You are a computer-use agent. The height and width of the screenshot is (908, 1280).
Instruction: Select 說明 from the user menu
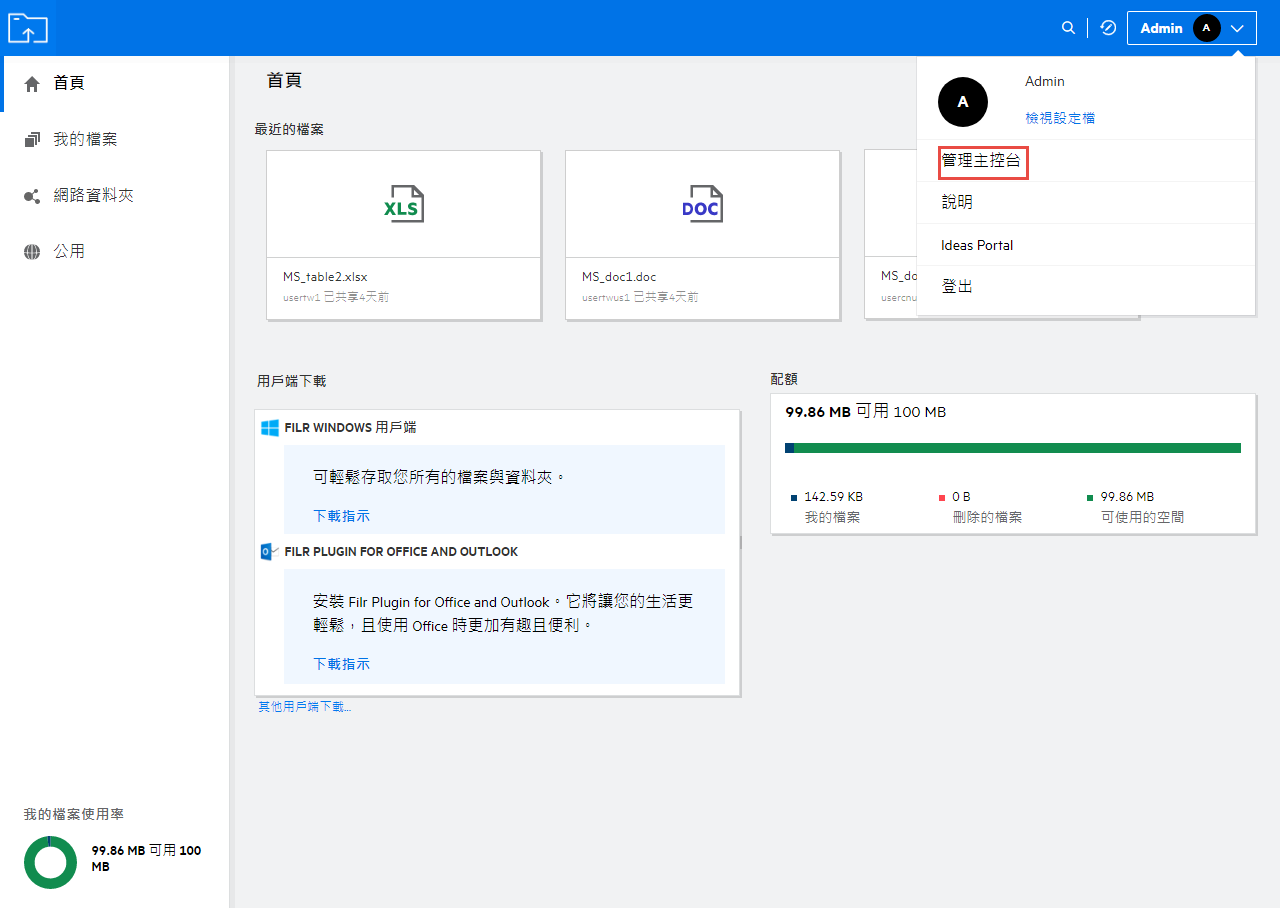coord(957,202)
